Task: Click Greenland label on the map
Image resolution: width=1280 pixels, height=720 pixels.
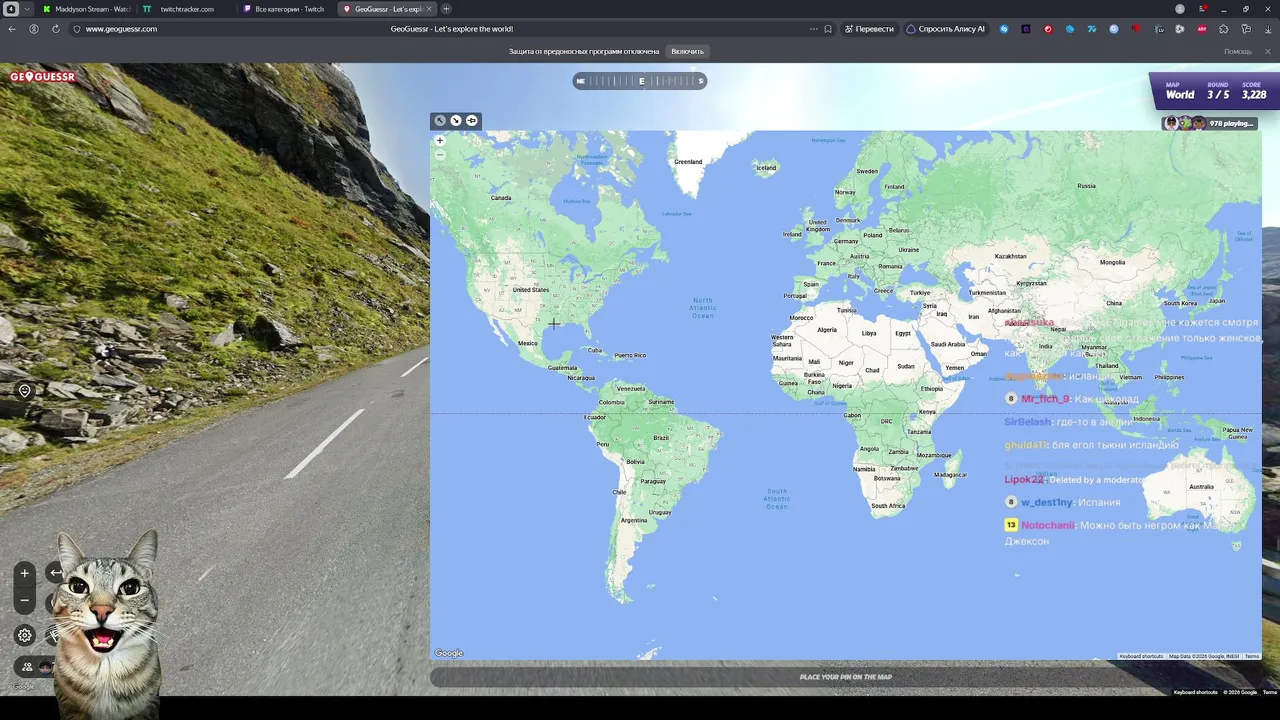Action: click(x=688, y=161)
